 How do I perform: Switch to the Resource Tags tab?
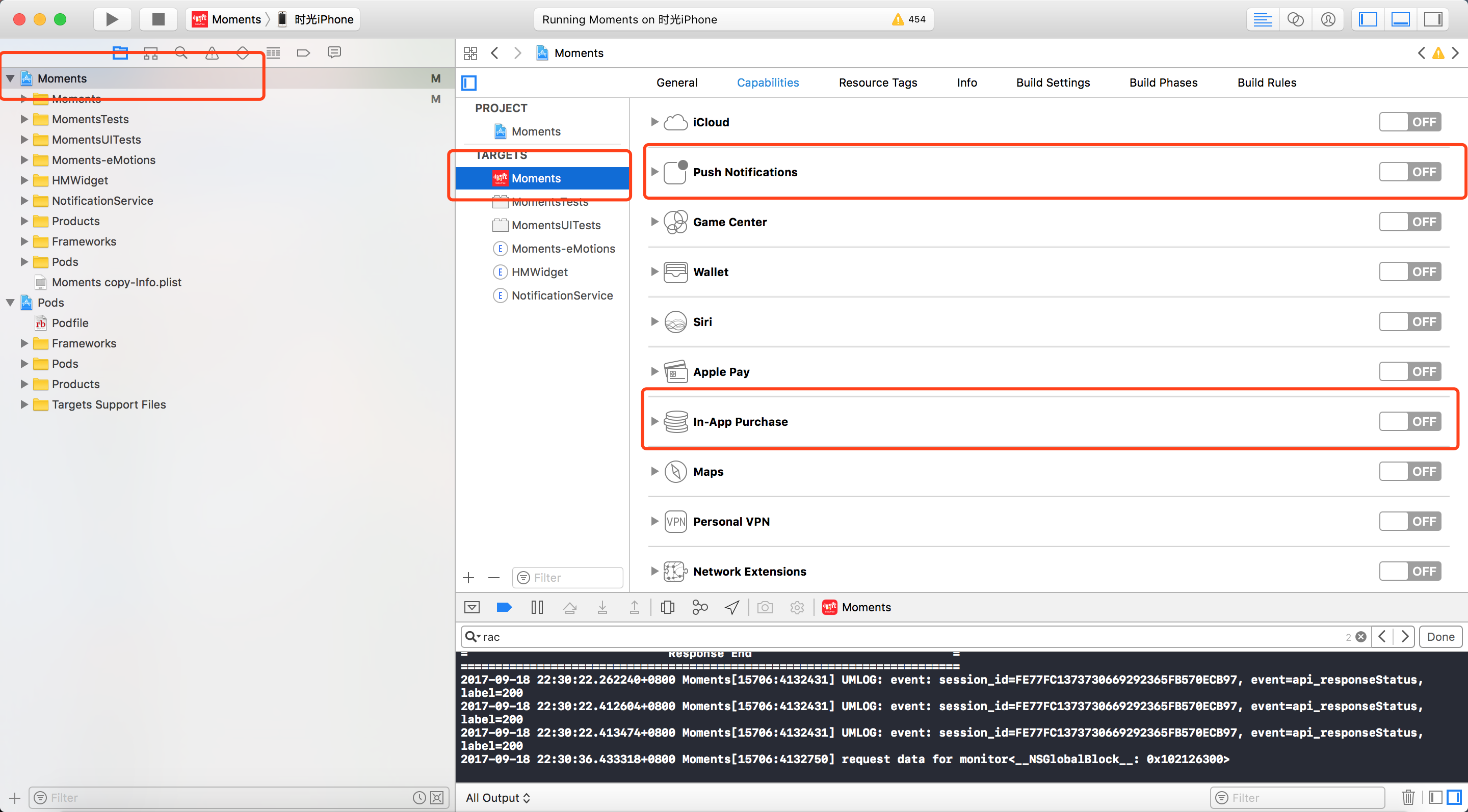click(878, 83)
